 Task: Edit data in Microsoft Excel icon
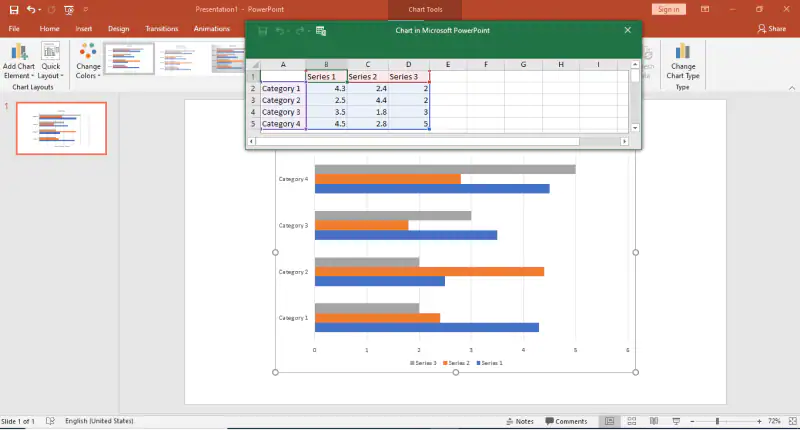tap(321, 31)
